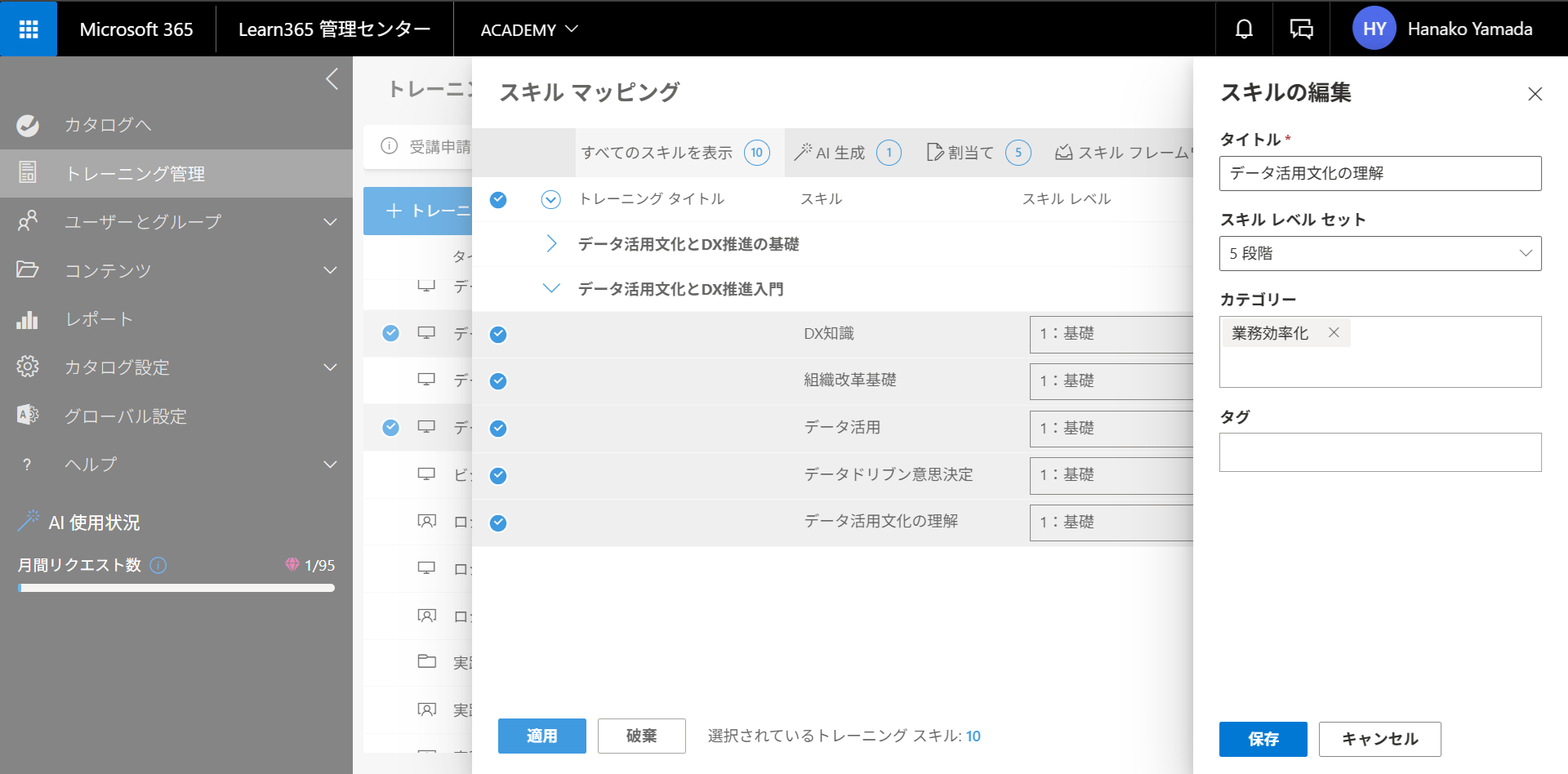Collapse the left navigation with arrow icon
1568x774 pixels.
point(332,79)
